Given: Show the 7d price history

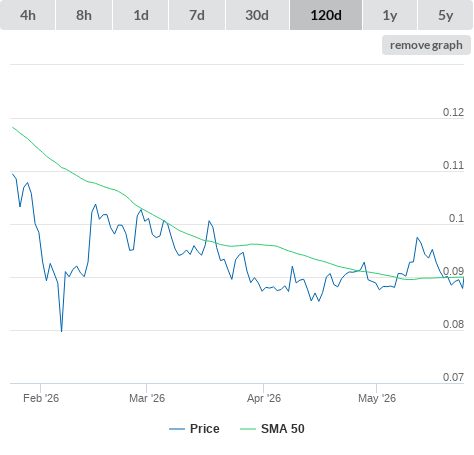Looking at the screenshot, I should [197, 15].
